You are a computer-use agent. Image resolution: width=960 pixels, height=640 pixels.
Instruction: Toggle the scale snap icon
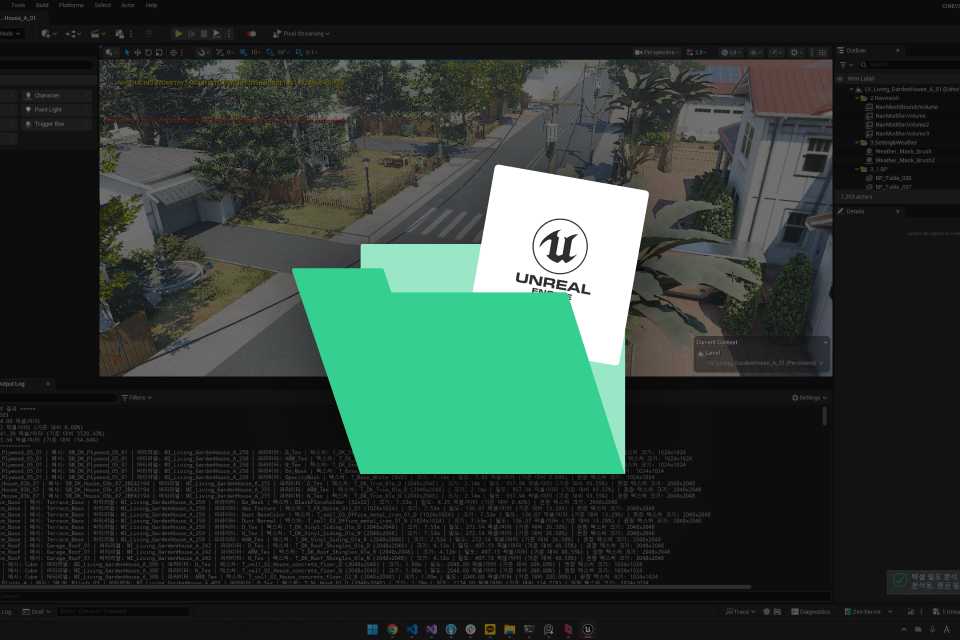299,52
